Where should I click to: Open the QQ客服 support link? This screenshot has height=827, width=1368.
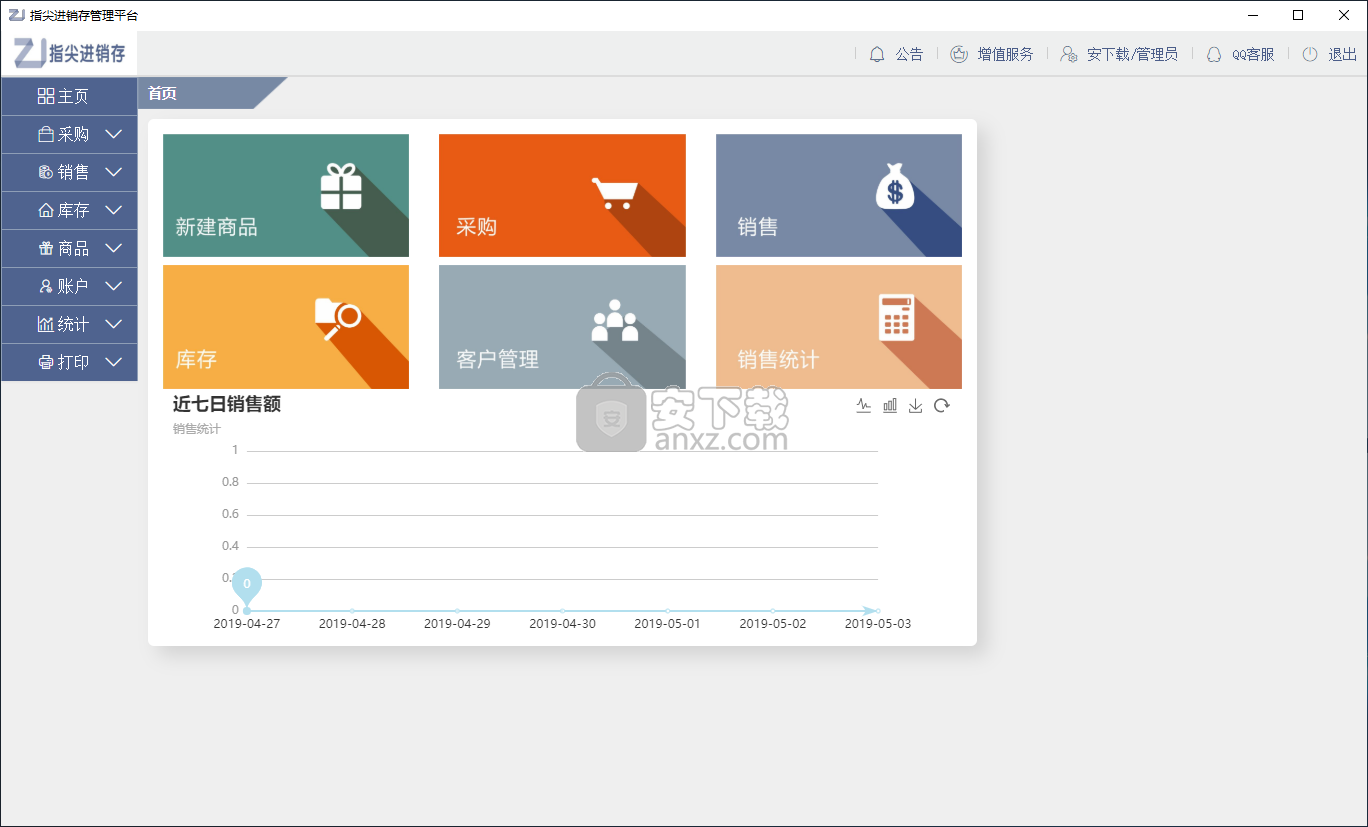coord(1253,54)
